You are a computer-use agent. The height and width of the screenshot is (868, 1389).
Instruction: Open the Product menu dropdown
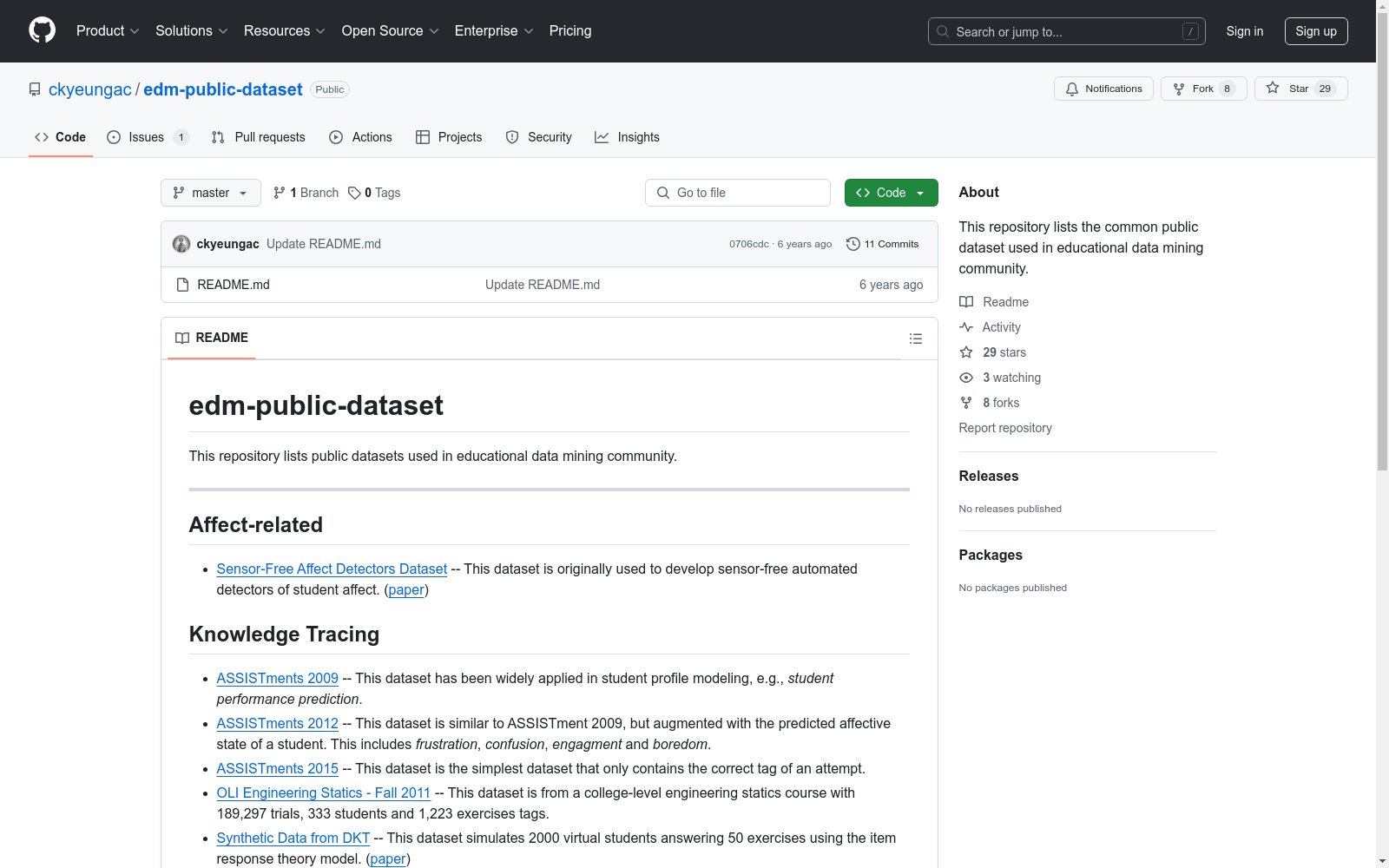pos(108,31)
